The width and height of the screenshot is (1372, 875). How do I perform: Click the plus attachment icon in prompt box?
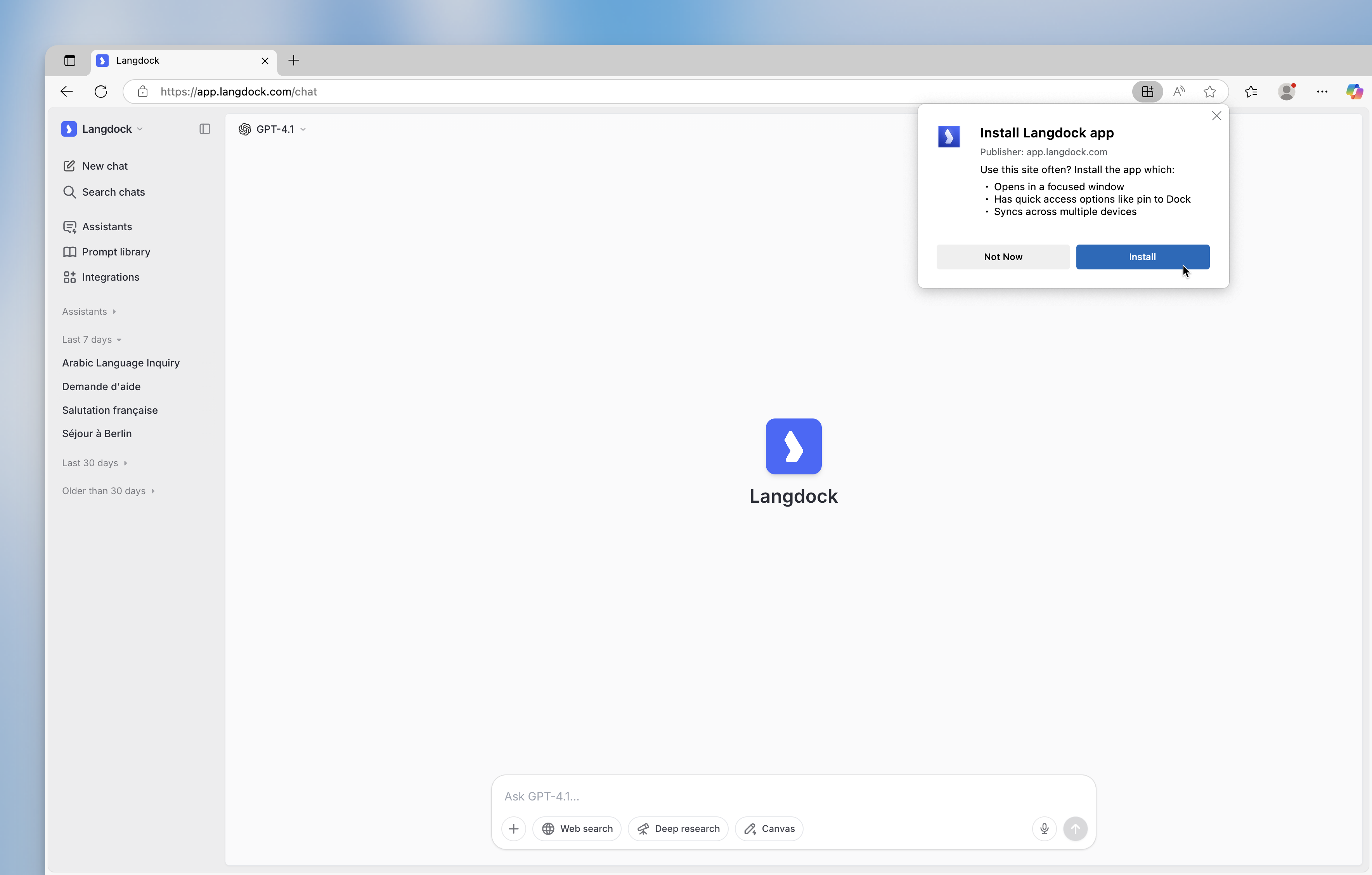click(513, 828)
